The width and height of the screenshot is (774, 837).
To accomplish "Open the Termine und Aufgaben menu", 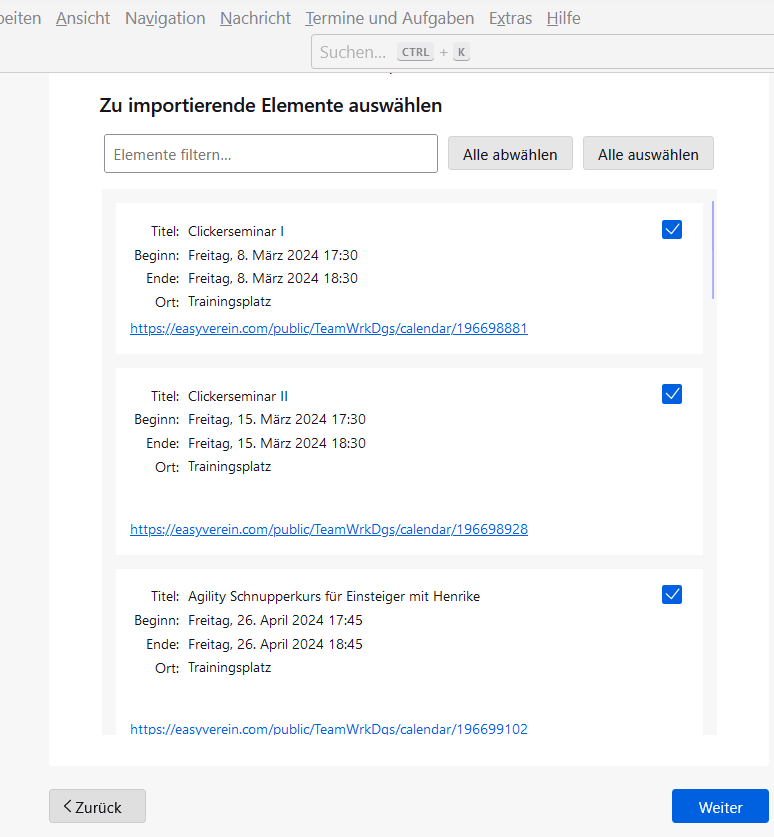I will (x=390, y=18).
